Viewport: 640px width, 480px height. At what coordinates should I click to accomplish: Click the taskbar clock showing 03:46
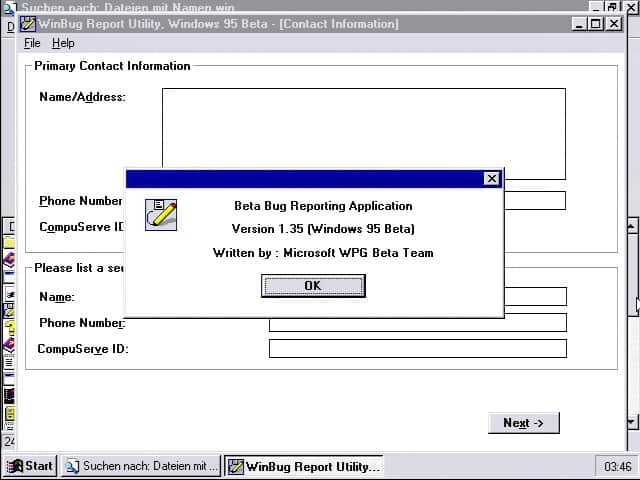(x=617, y=466)
